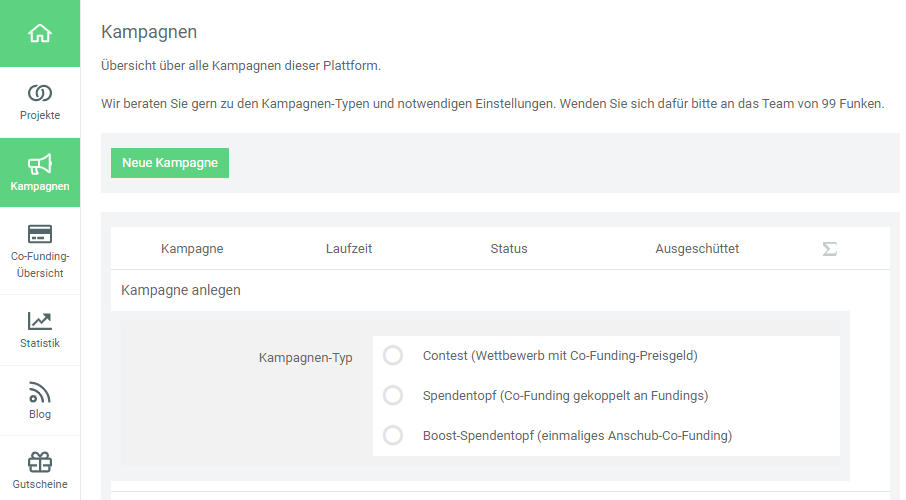Click the Contest (Wettbewerb mit Co-Funding-Preisgeld) label
Viewport: 906px width, 500px height.
coord(560,355)
